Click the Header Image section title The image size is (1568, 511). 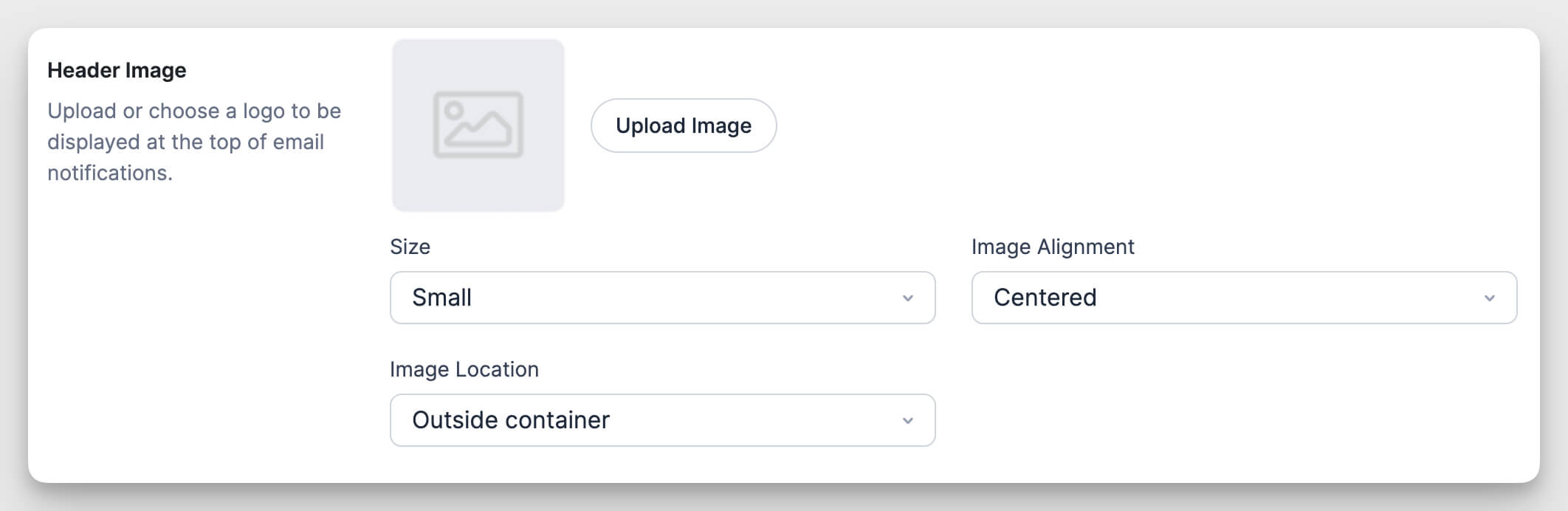click(x=118, y=70)
